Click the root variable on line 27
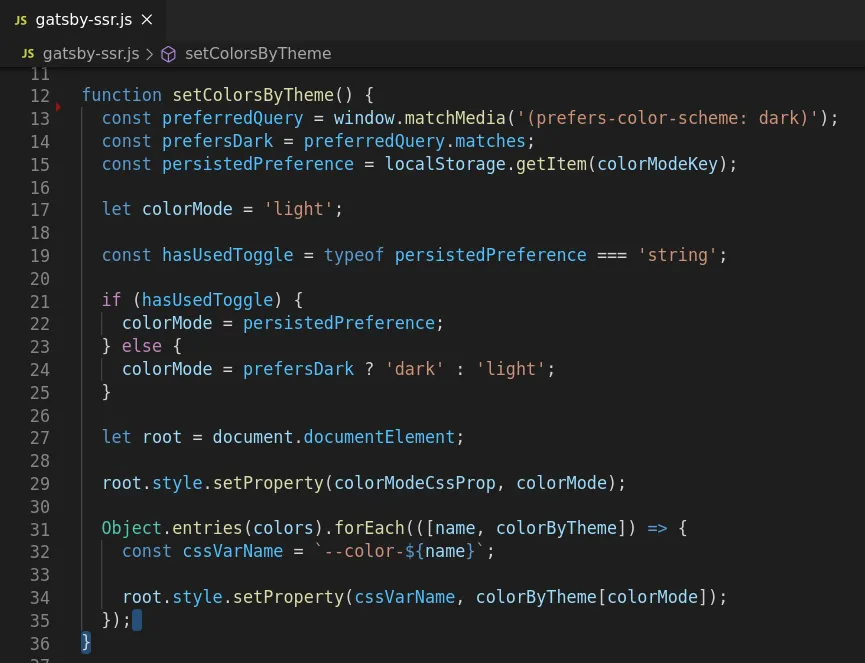The width and height of the screenshot is (865, 663). (162, 437)
